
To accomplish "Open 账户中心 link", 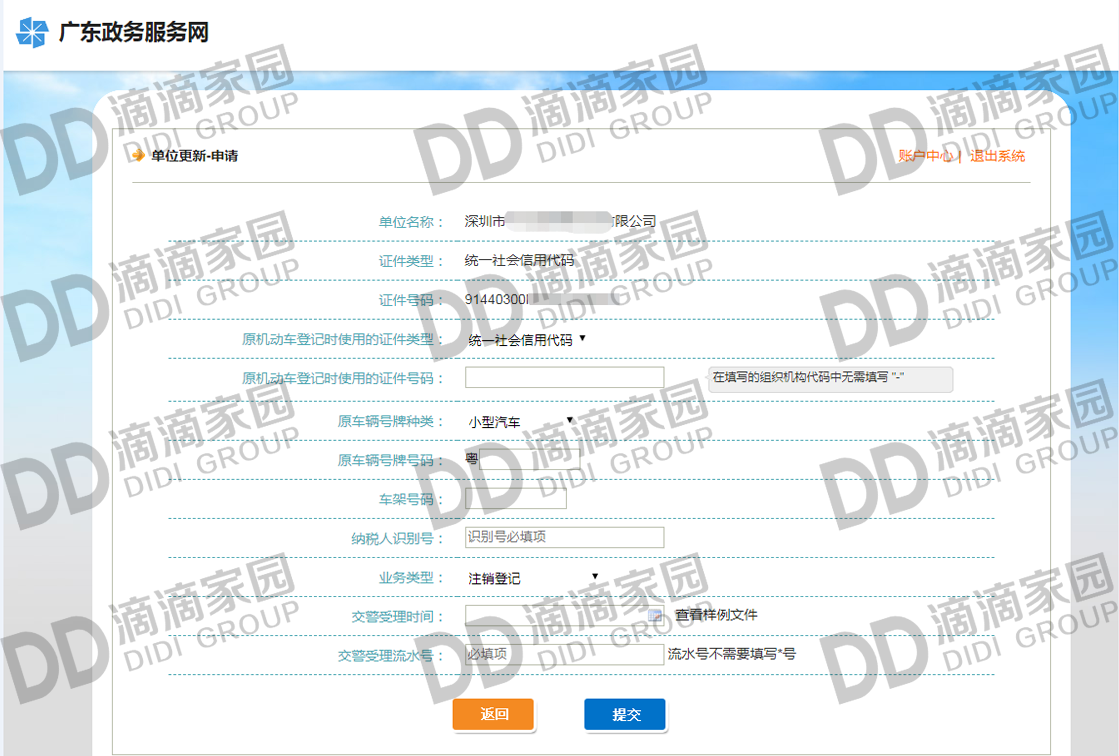I will click(x=926, y=156).
